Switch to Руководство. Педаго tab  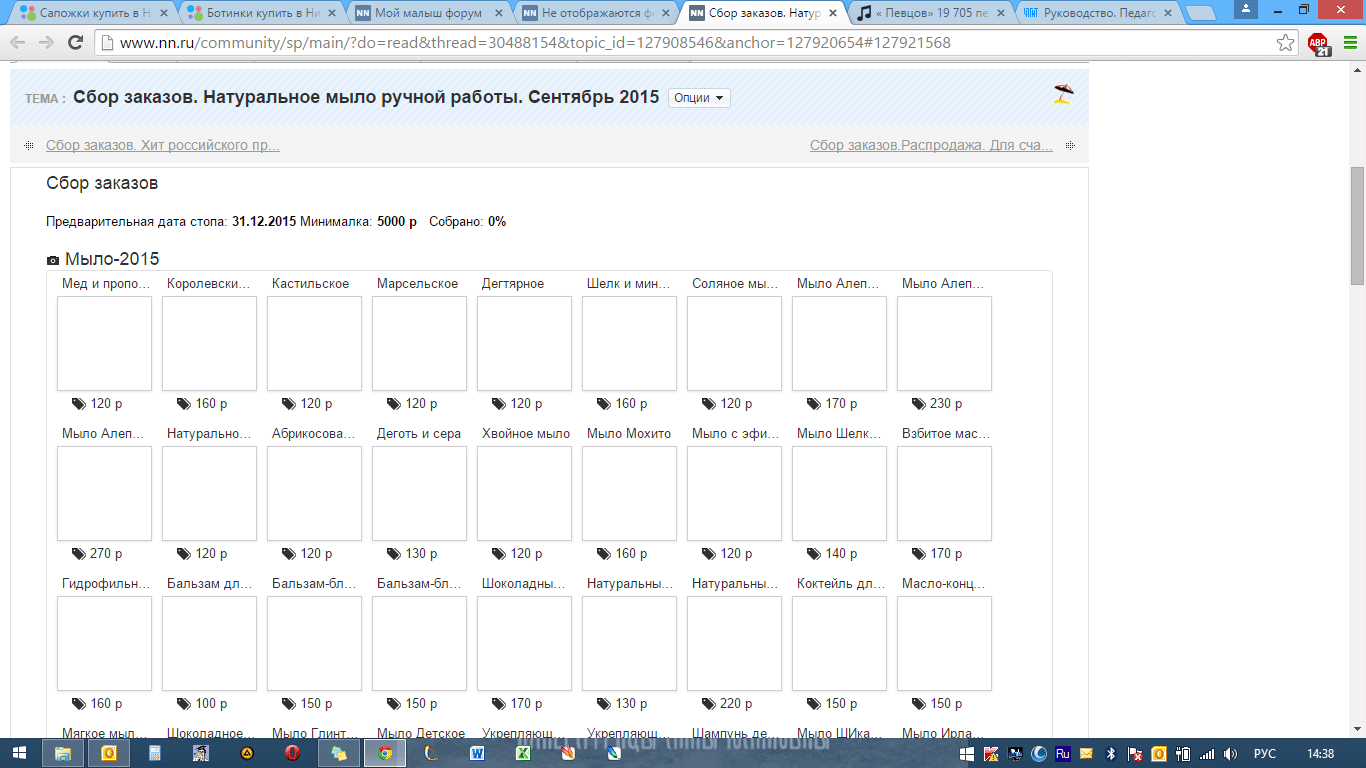(1100, 14)
